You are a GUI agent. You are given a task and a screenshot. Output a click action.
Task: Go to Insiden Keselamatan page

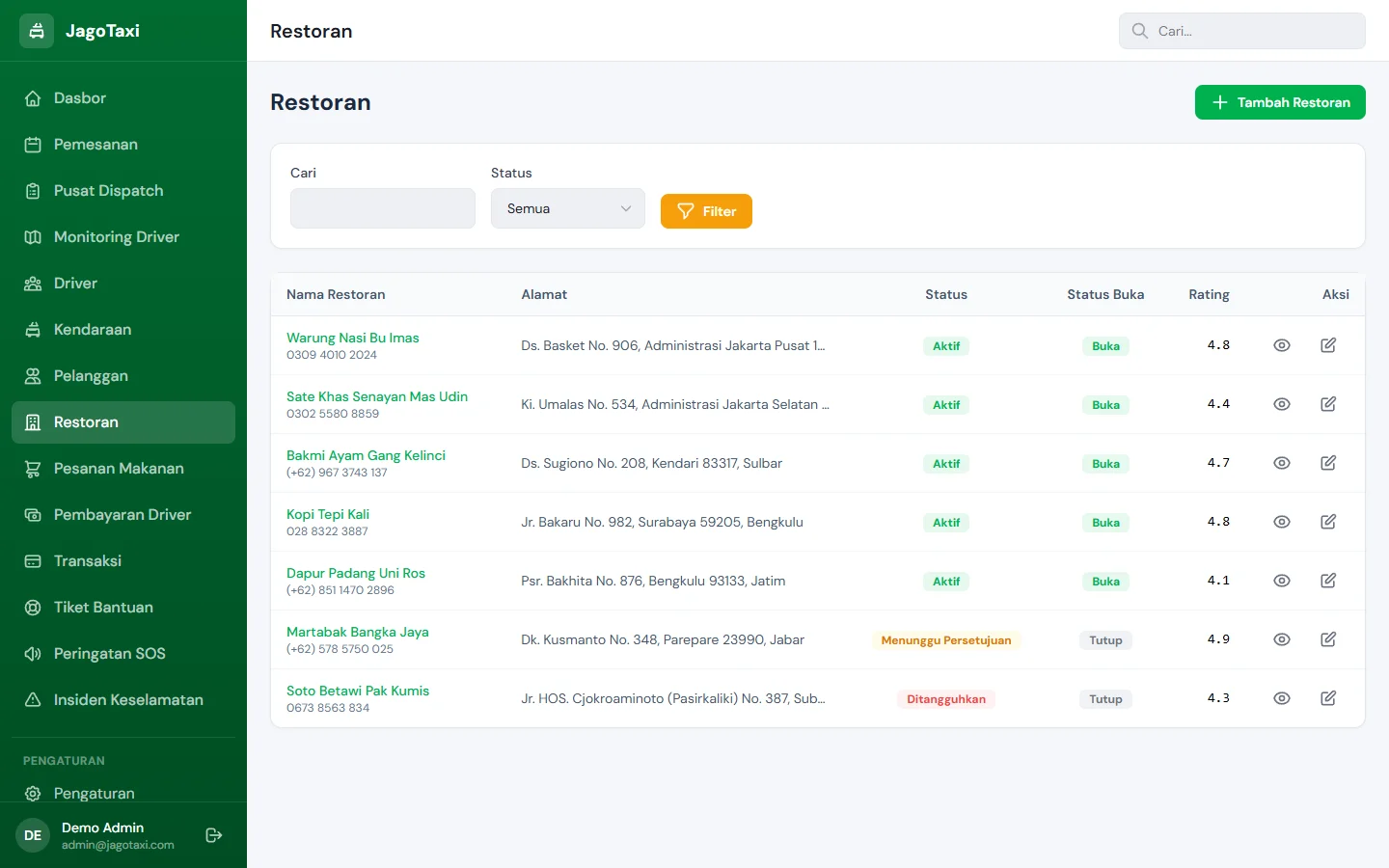click(x=123, y=700)
